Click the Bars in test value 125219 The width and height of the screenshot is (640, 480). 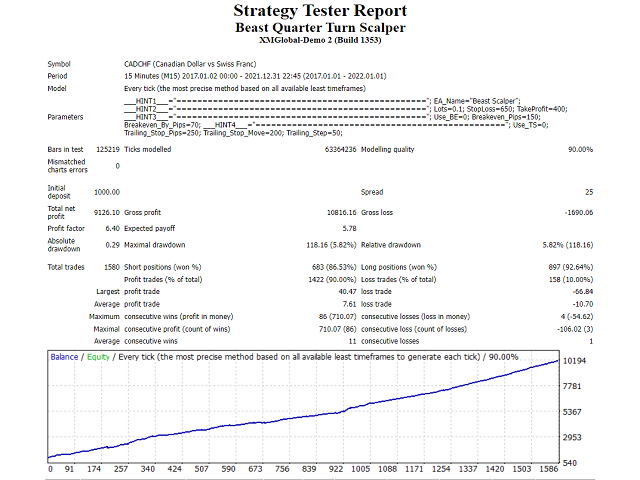pyautogui.click(x=108, y=149)
